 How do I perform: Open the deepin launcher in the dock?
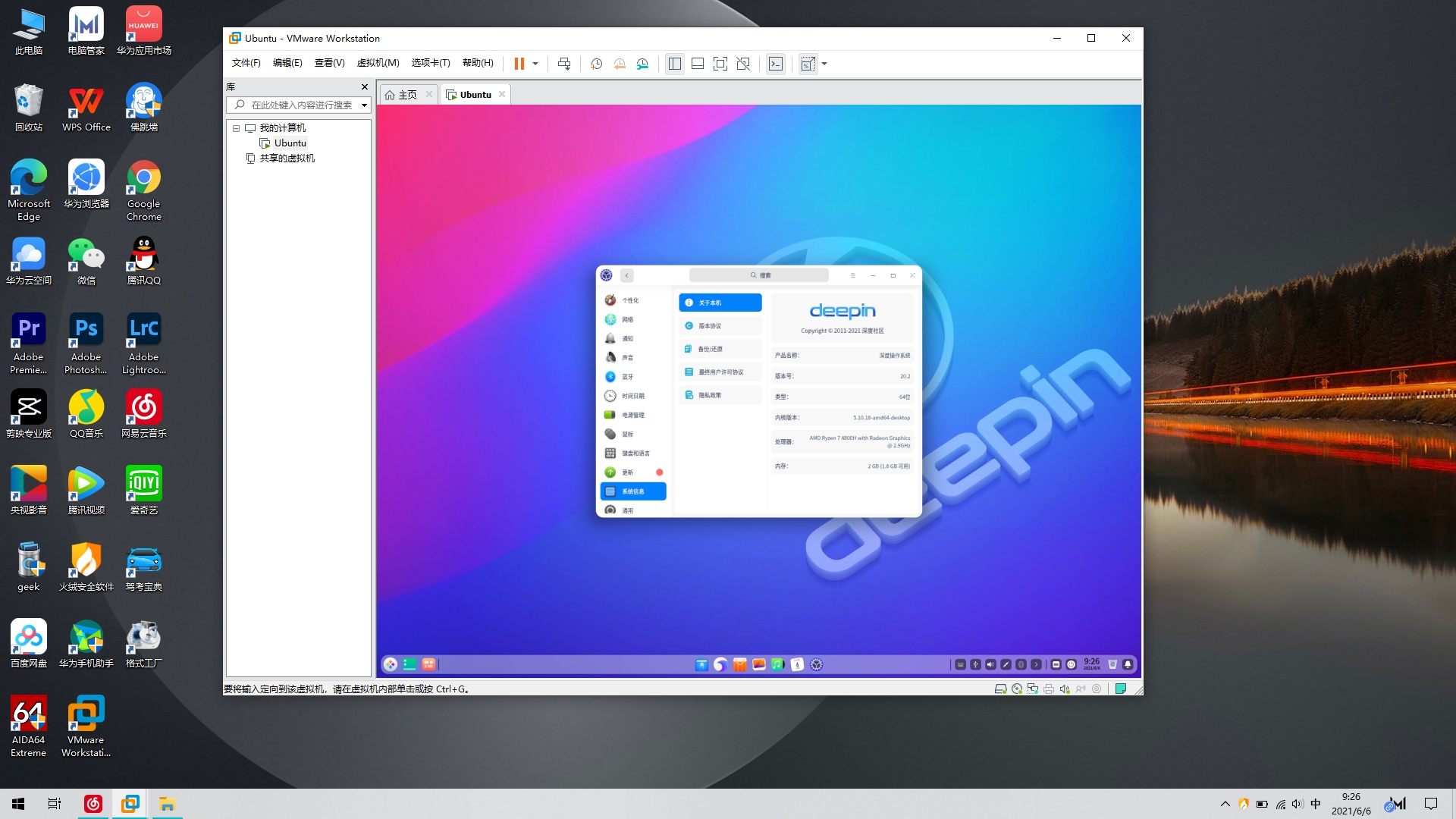coord(390,664)
